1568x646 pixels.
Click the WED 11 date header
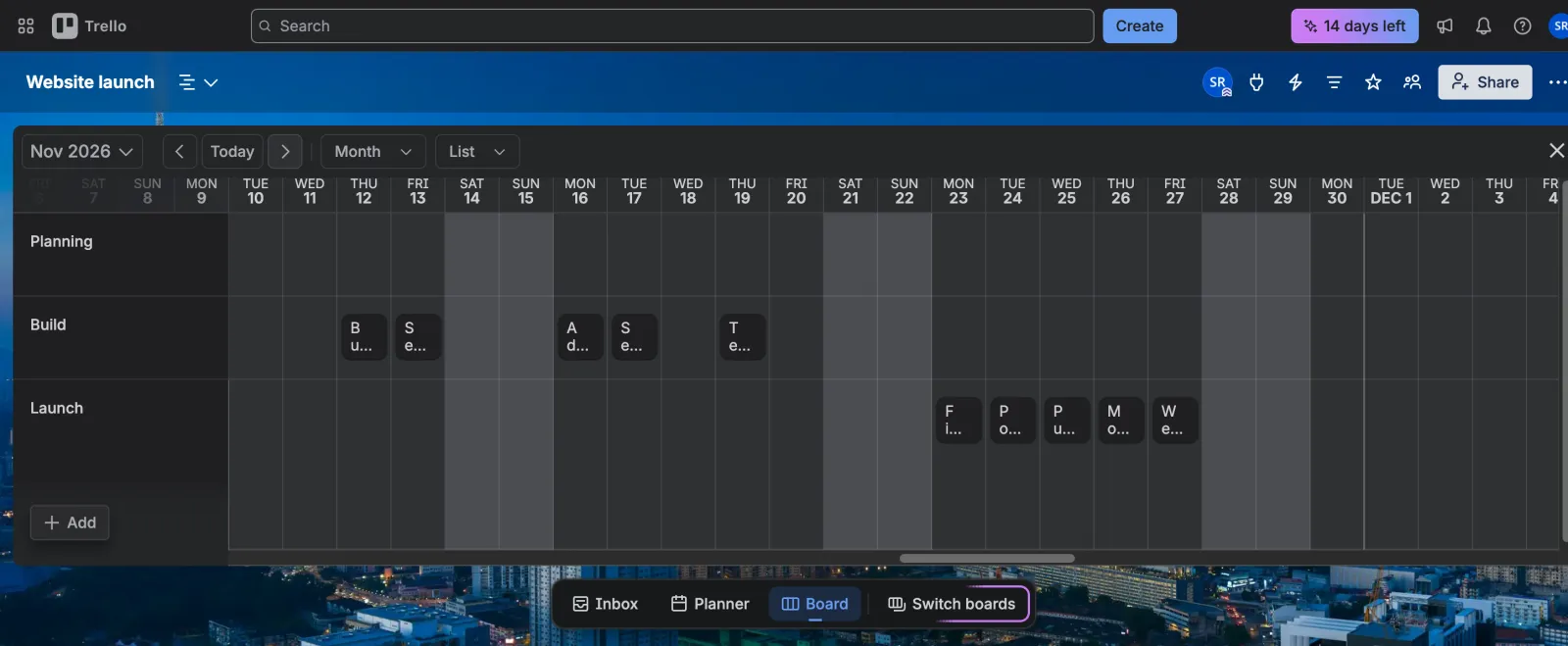(310, 191)
